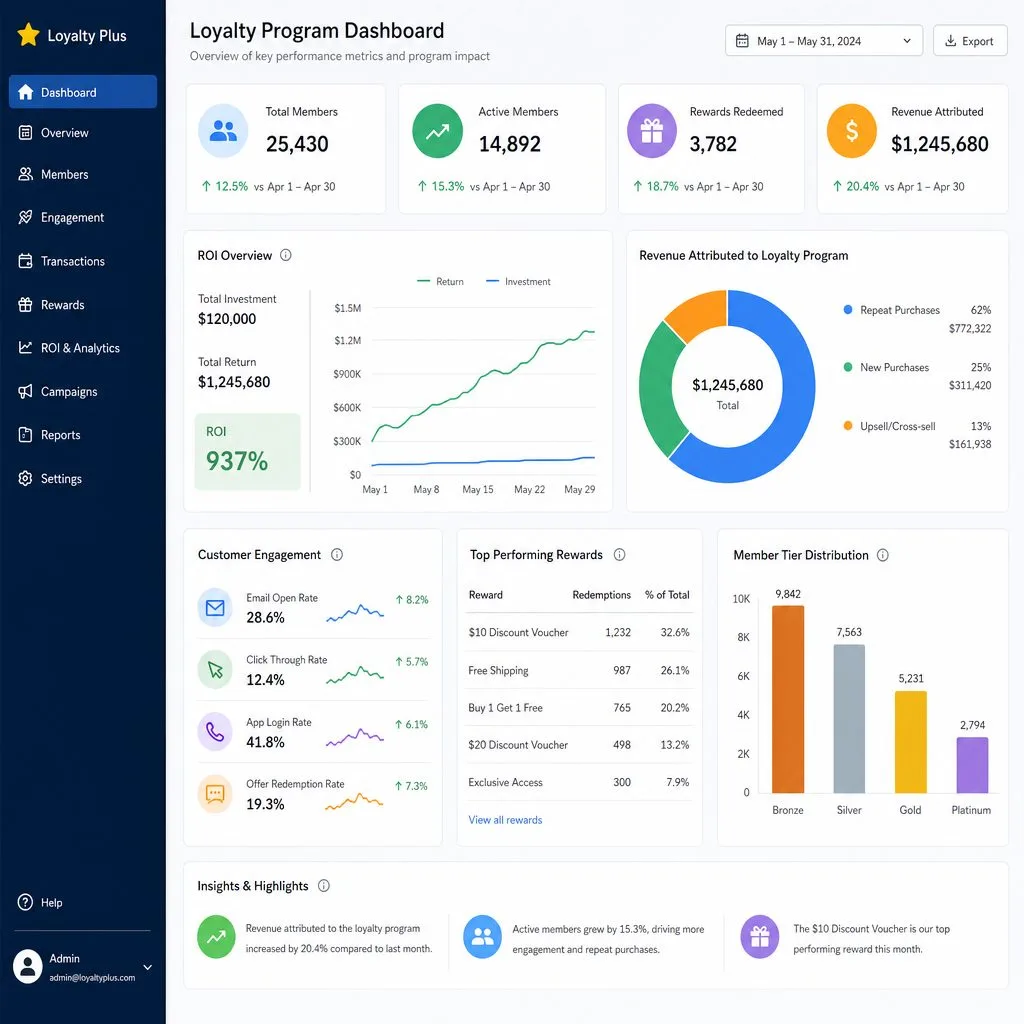Click the Help question mark icon
Image resolution: width=1024 pixels, height=1024 pixels.
[25, 902]
